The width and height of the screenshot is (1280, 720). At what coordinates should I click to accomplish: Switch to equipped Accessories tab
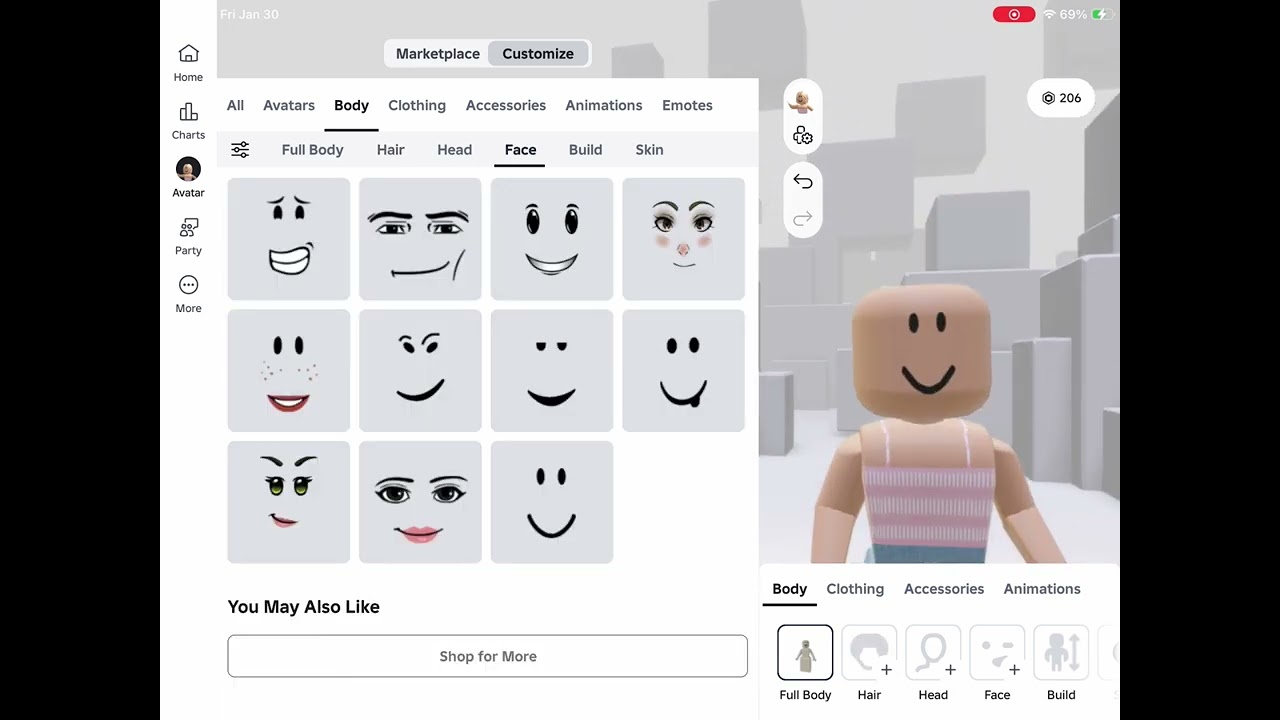click(944, 589)
